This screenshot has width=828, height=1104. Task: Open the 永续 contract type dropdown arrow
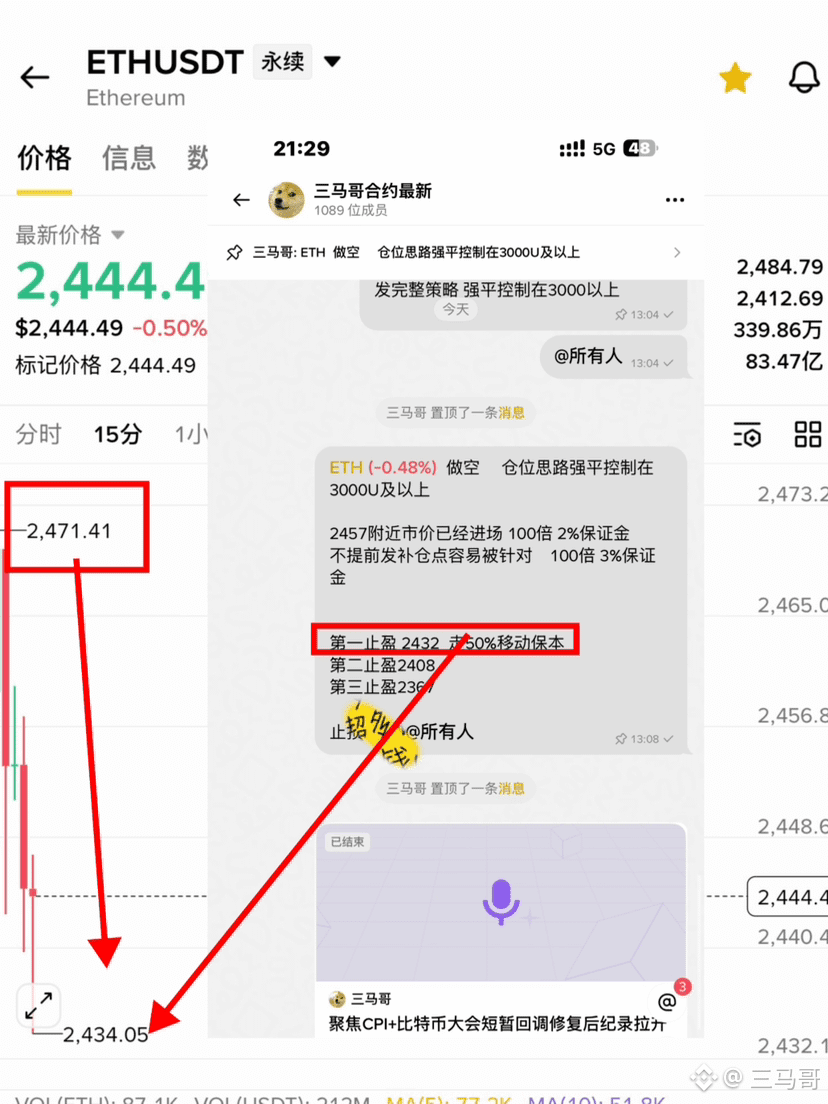[332, 62]
